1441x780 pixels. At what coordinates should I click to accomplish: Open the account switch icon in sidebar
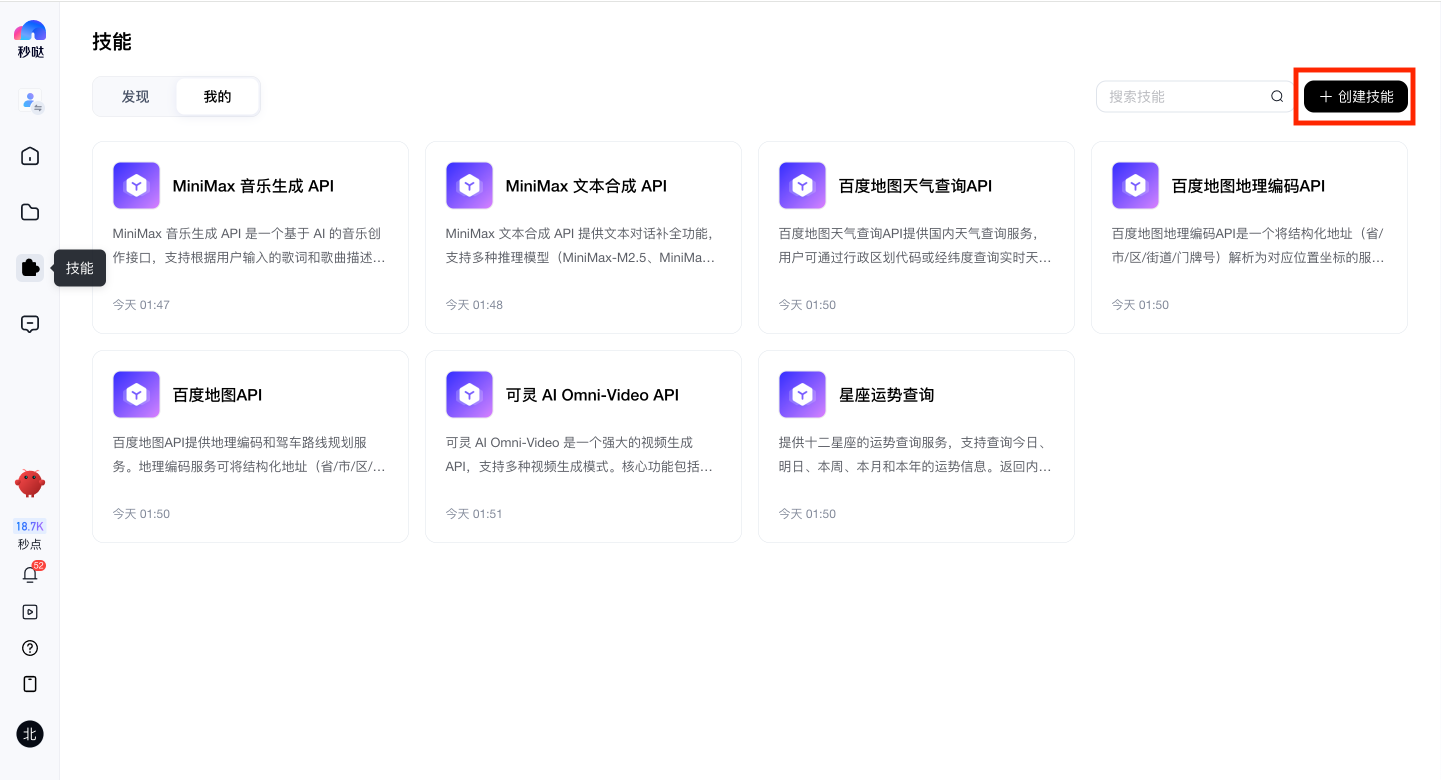tap(30, 101)
